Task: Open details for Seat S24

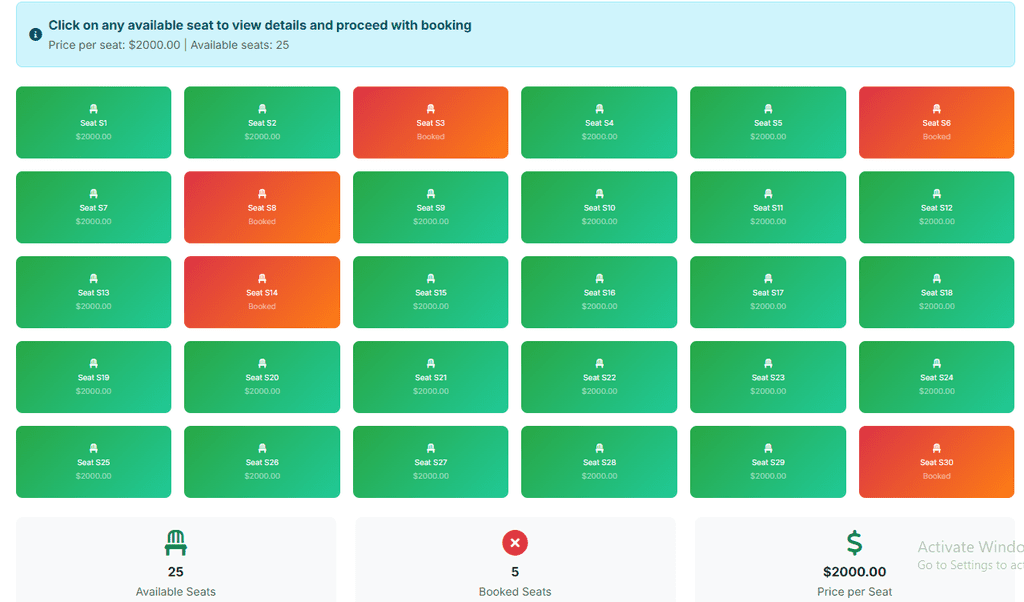Action: pyautogui.click(x=936, y=378)
